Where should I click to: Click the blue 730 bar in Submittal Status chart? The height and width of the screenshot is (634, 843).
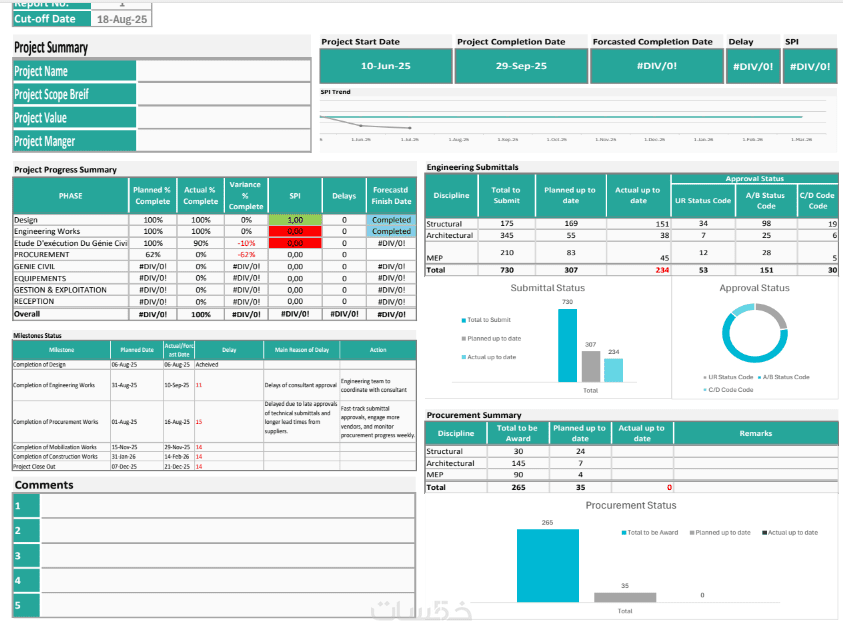pos(567,345)
